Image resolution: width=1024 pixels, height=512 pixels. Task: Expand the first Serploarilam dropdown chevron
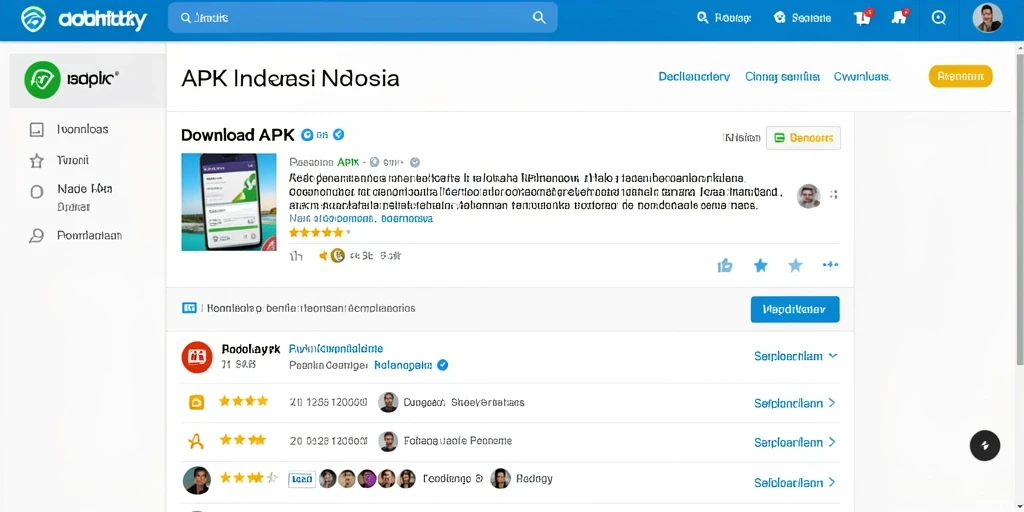(x=833, y=356)
